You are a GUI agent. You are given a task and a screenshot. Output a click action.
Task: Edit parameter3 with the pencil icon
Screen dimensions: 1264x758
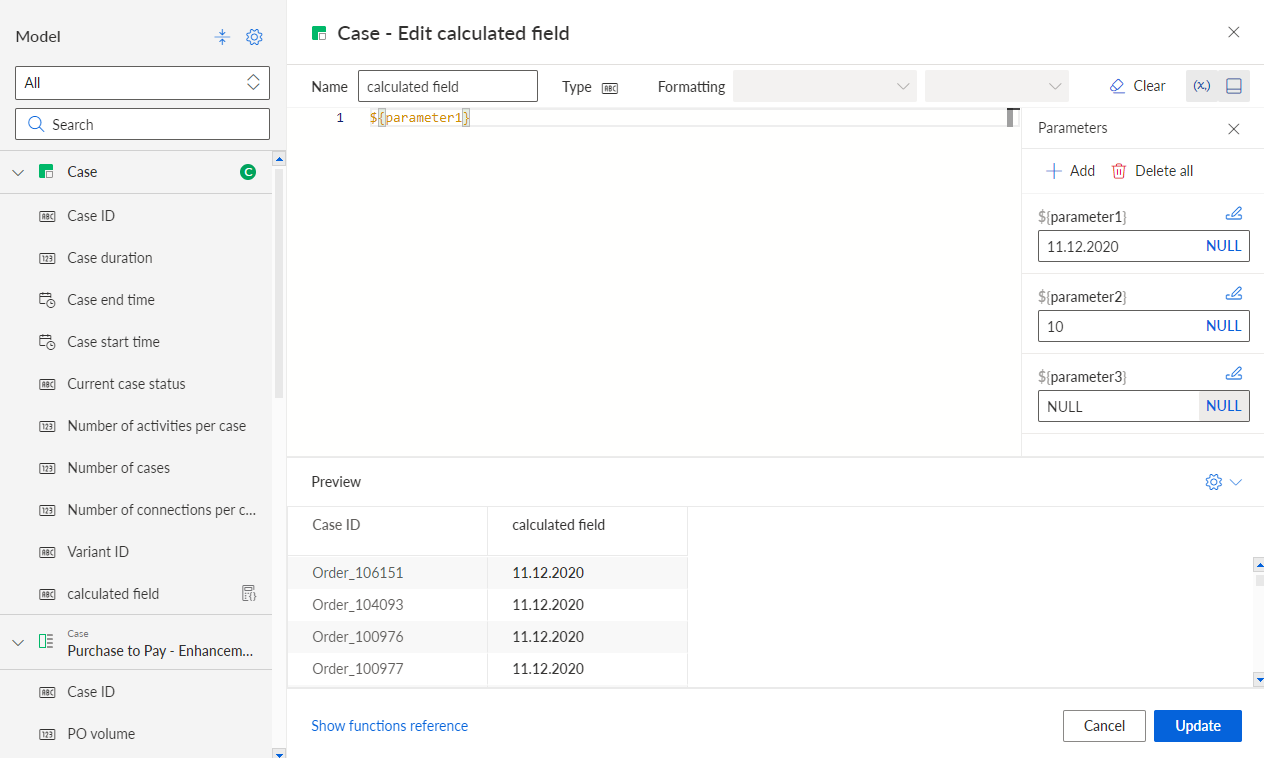click(1234, 374)
